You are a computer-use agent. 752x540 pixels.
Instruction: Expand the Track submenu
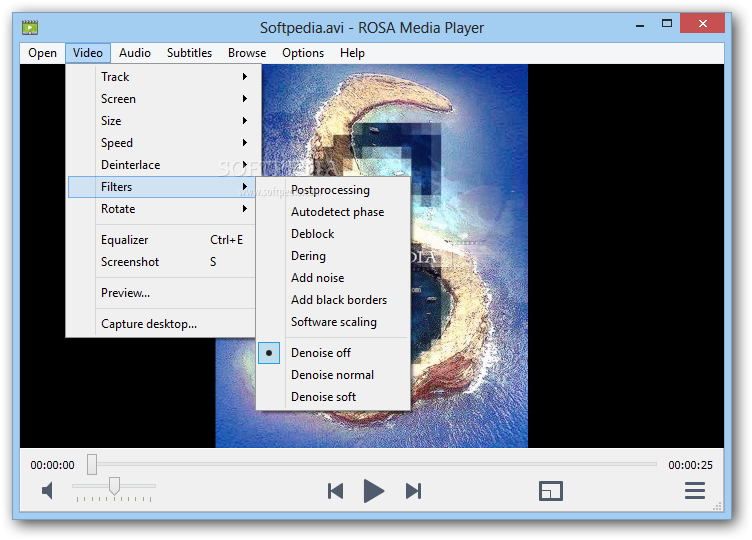[x=161, y=77]
